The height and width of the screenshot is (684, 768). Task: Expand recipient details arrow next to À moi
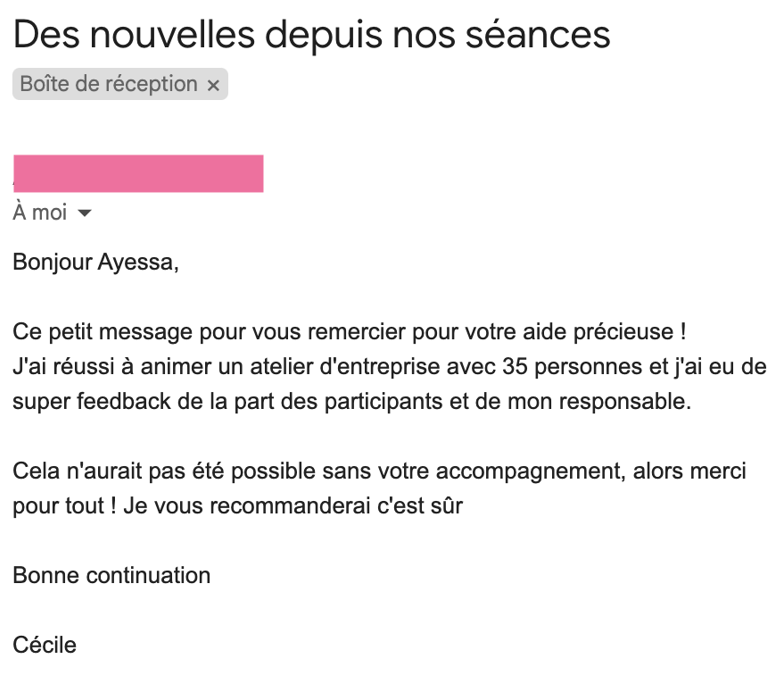84,213
